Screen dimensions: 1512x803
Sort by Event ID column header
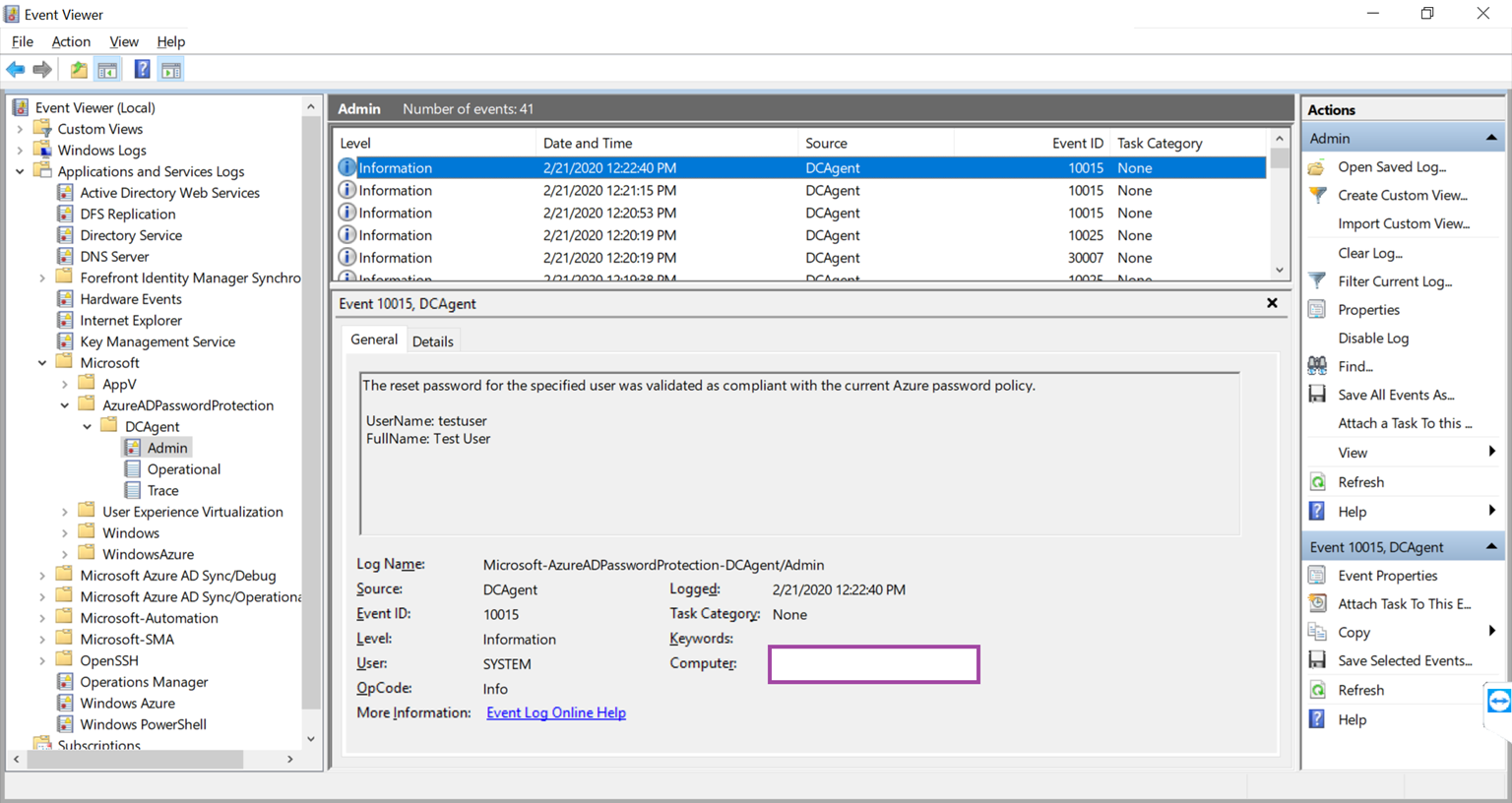1078,143
